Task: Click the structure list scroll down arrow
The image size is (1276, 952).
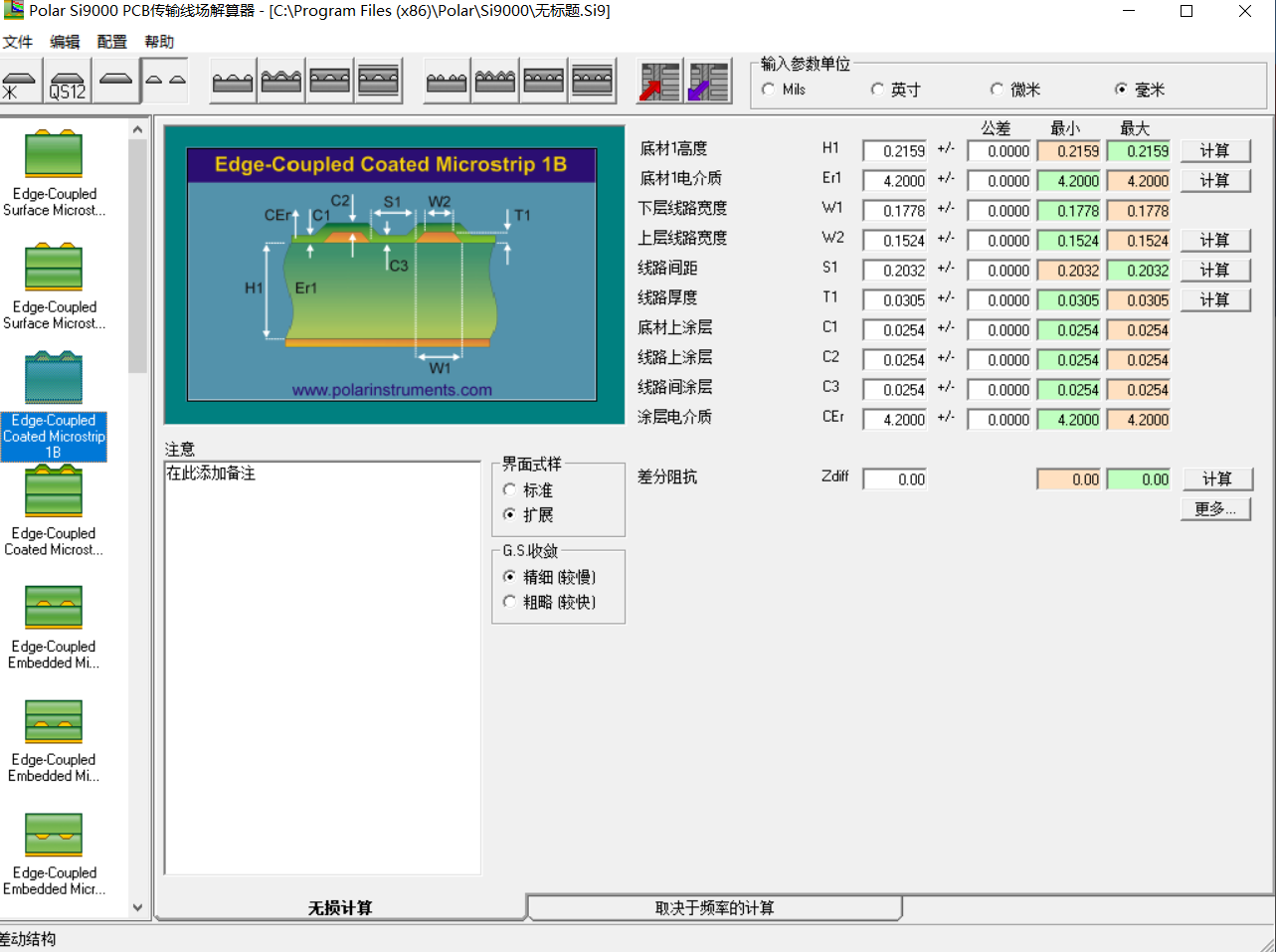Action: [137, 907]
